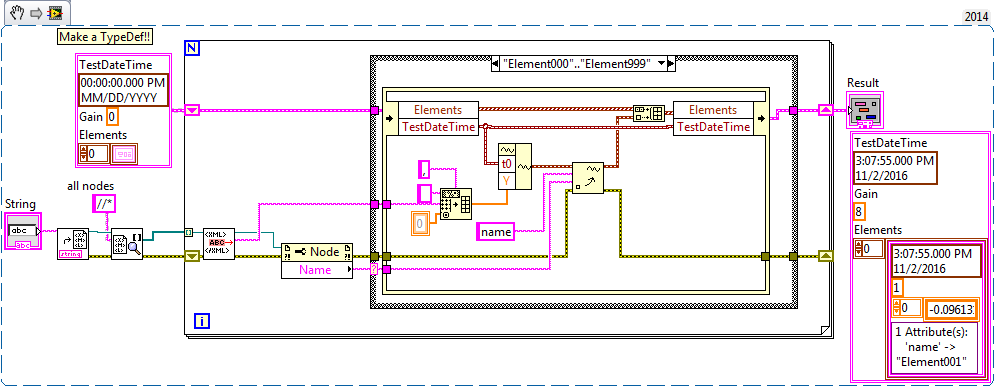995x387 pixels.
Task: Click Elements in the Bundle By Name node
Action: pyautogui.click(x=713, y=110)
